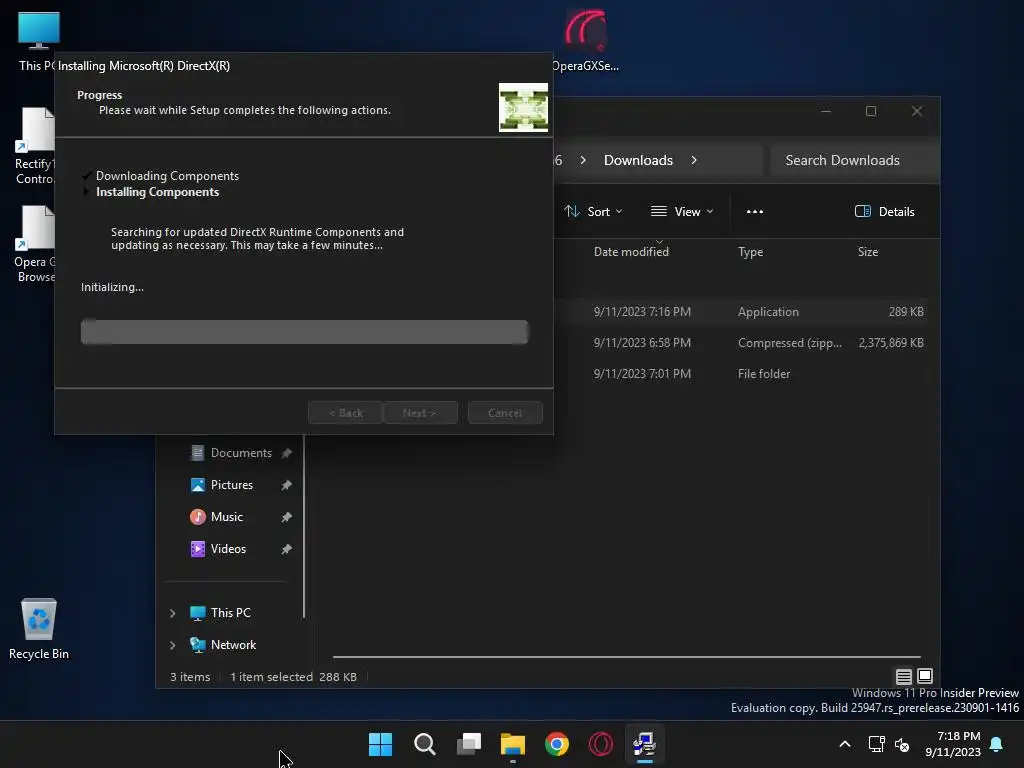The width and height of the screenshot is (1024, 768).
Task: Open the See more (three dots) menu
Action: [x=754, y=212]
